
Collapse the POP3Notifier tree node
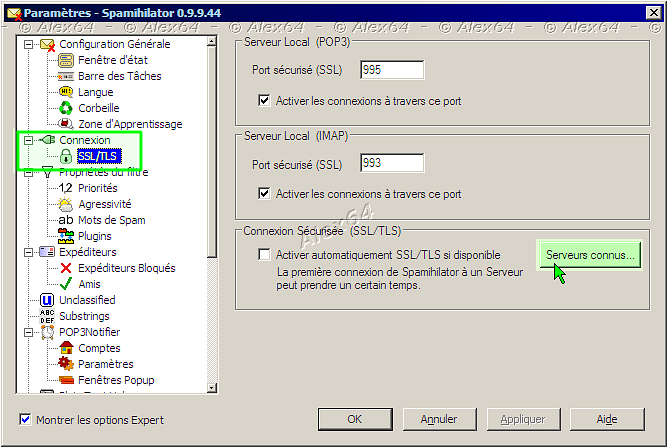29,332
